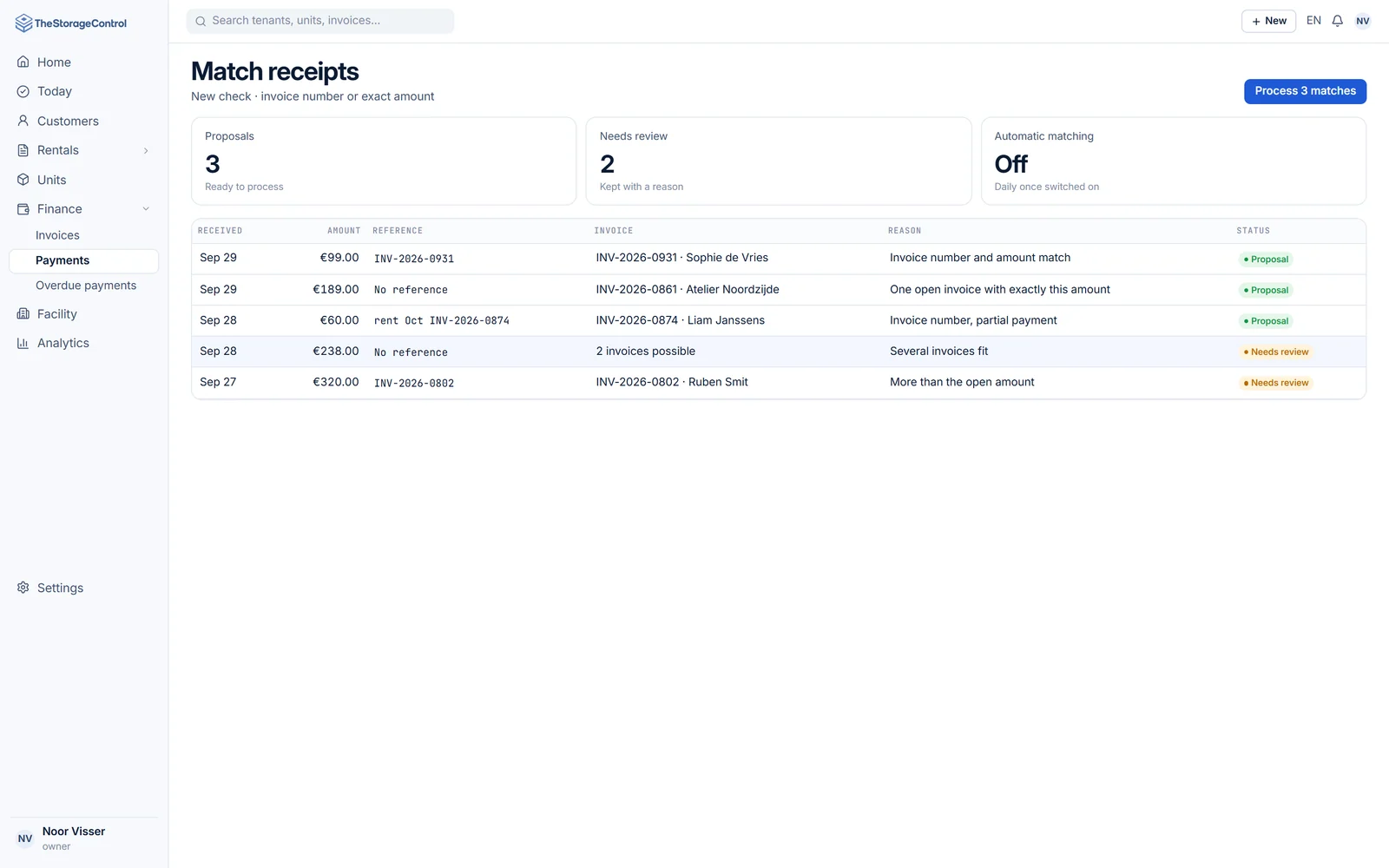Click the Proposal badge for €99.00 row
Viewport: 1389px width, 868px height.
1266,259
